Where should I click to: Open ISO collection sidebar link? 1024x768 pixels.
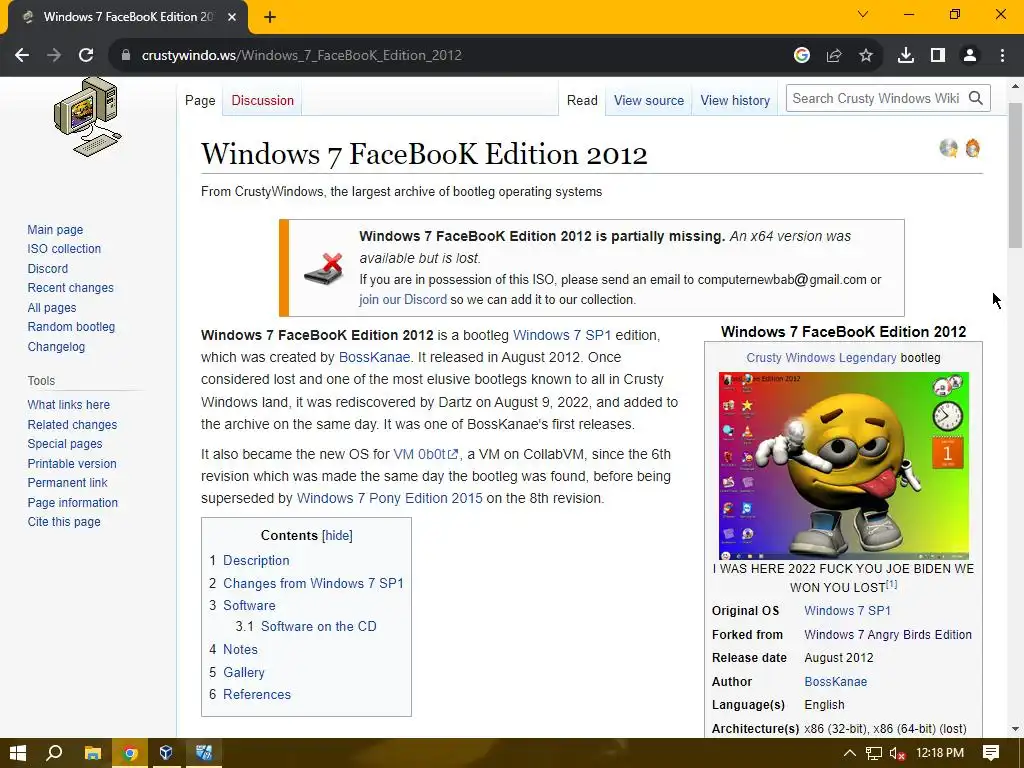click(64, 249)
